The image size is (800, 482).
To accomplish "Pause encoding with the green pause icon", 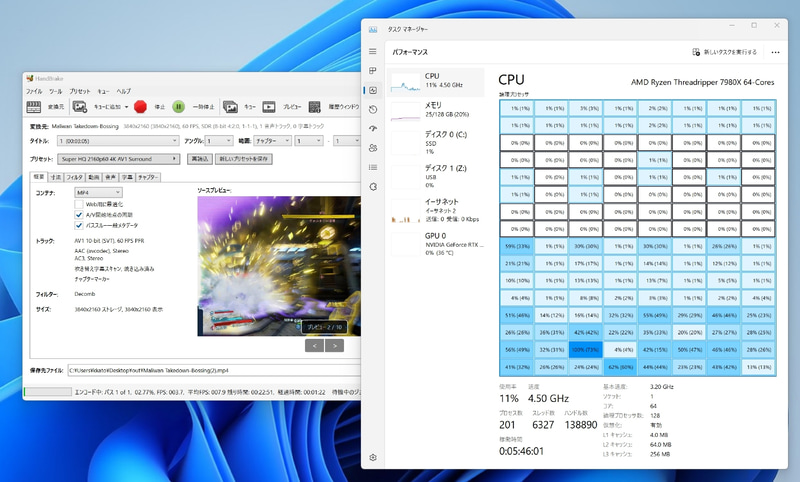I will (179, 107).
